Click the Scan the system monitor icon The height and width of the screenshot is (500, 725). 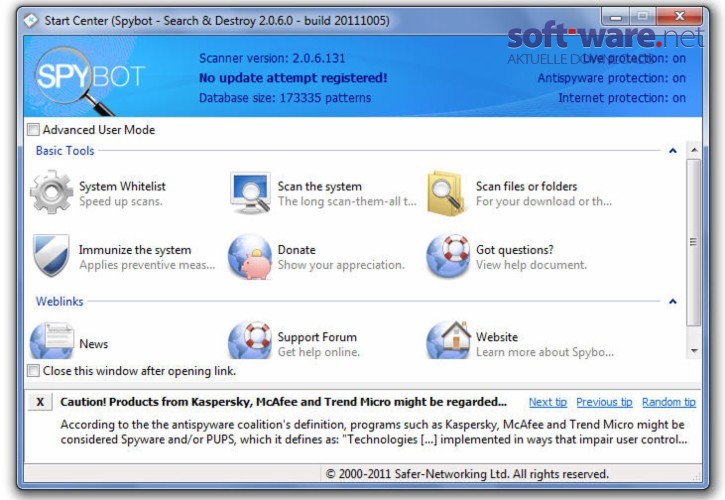tap(250, 193)
